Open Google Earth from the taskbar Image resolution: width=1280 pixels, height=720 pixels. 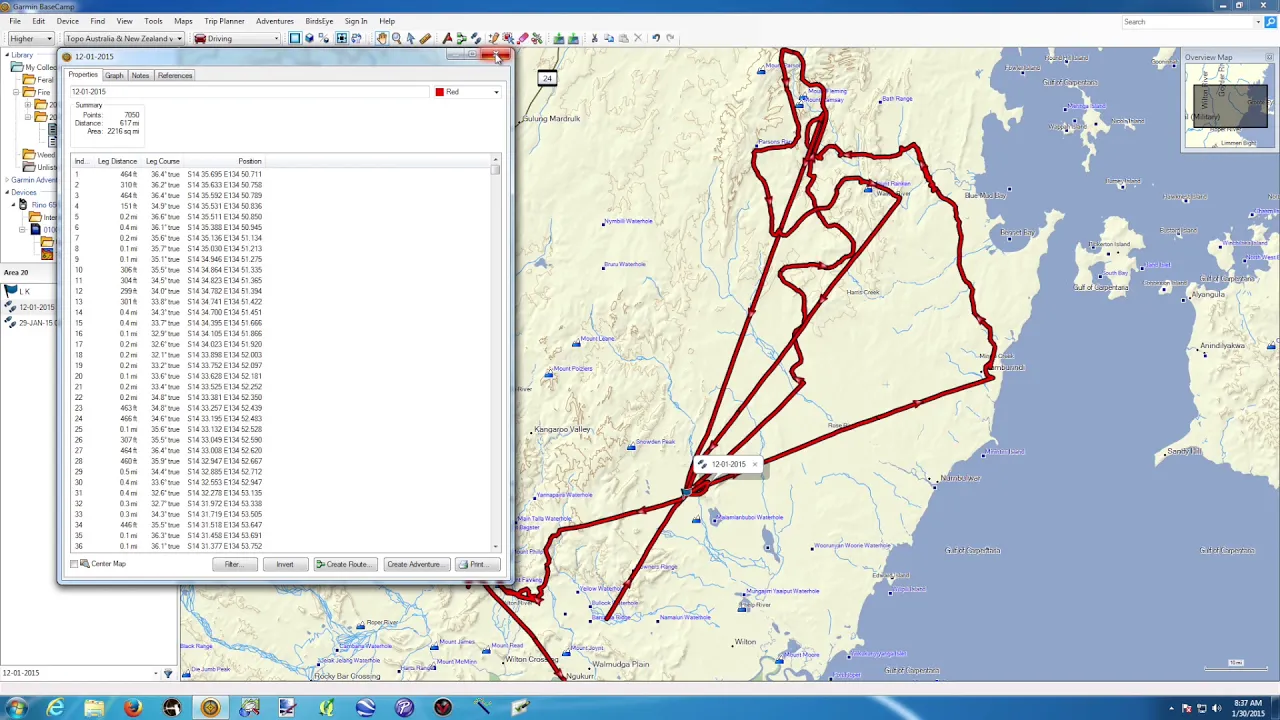coord(365,708)
